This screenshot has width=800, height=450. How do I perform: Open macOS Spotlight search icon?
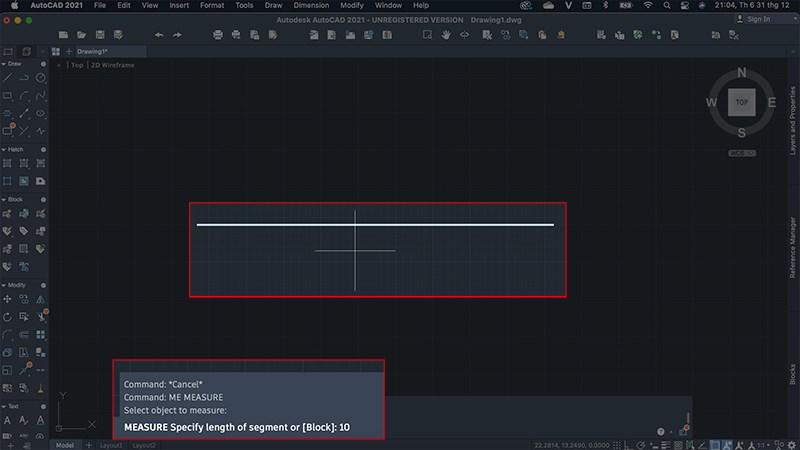click(666, 5)
